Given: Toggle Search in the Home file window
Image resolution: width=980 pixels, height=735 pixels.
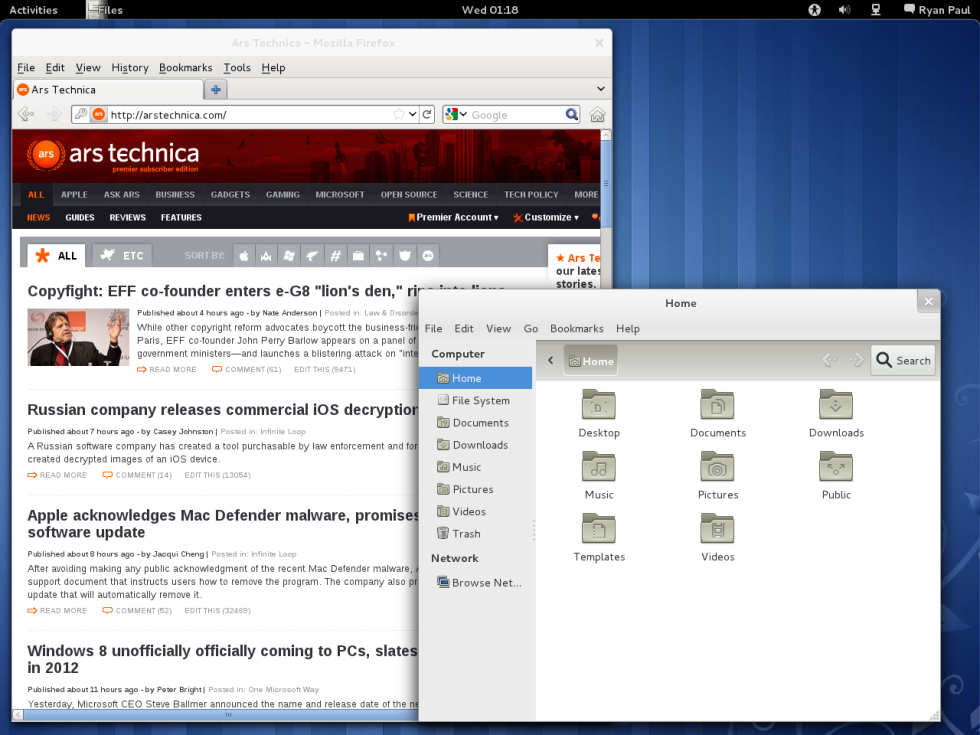Looking at the screenshot, I should (x=902, y=360).
